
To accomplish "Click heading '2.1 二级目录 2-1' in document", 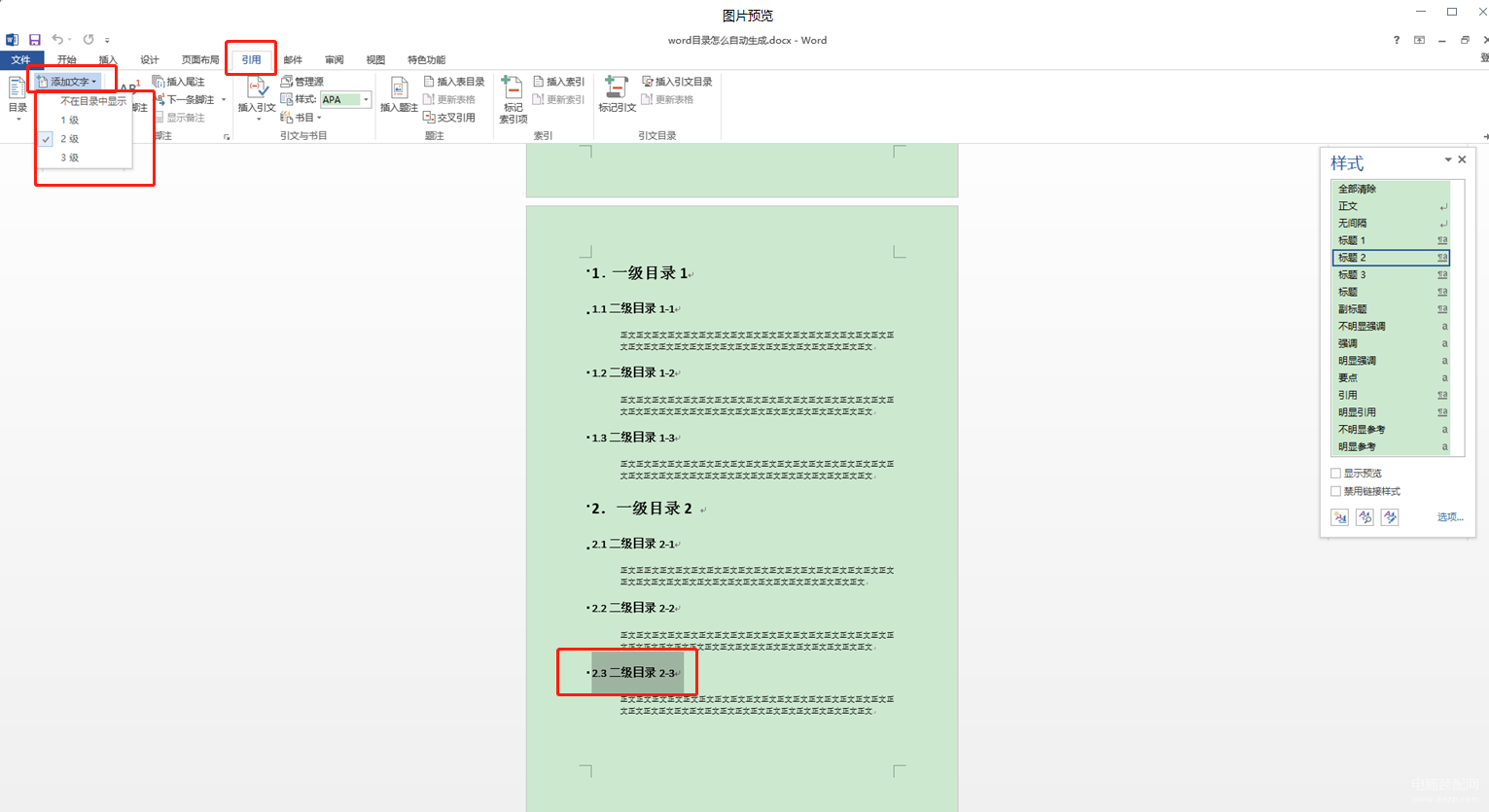I will (634, 544).
